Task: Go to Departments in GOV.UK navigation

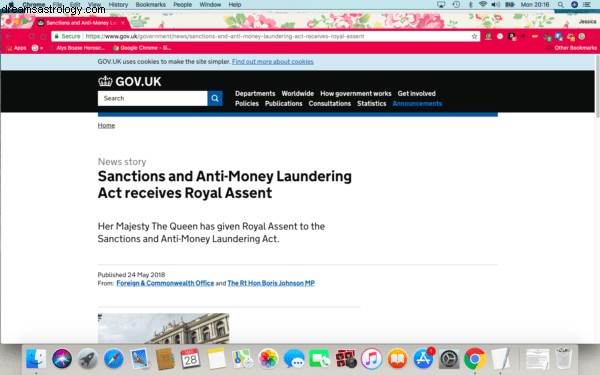Action: click(255, 93)
